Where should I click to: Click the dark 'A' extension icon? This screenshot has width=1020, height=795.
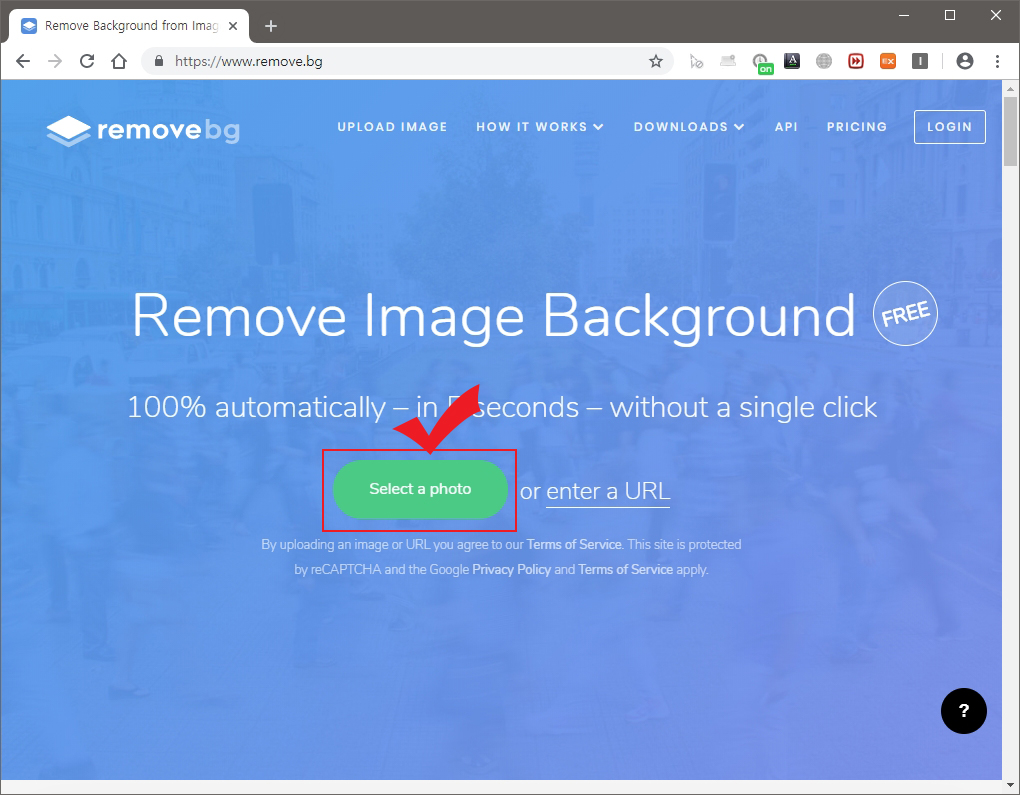[x=792, y=61]
